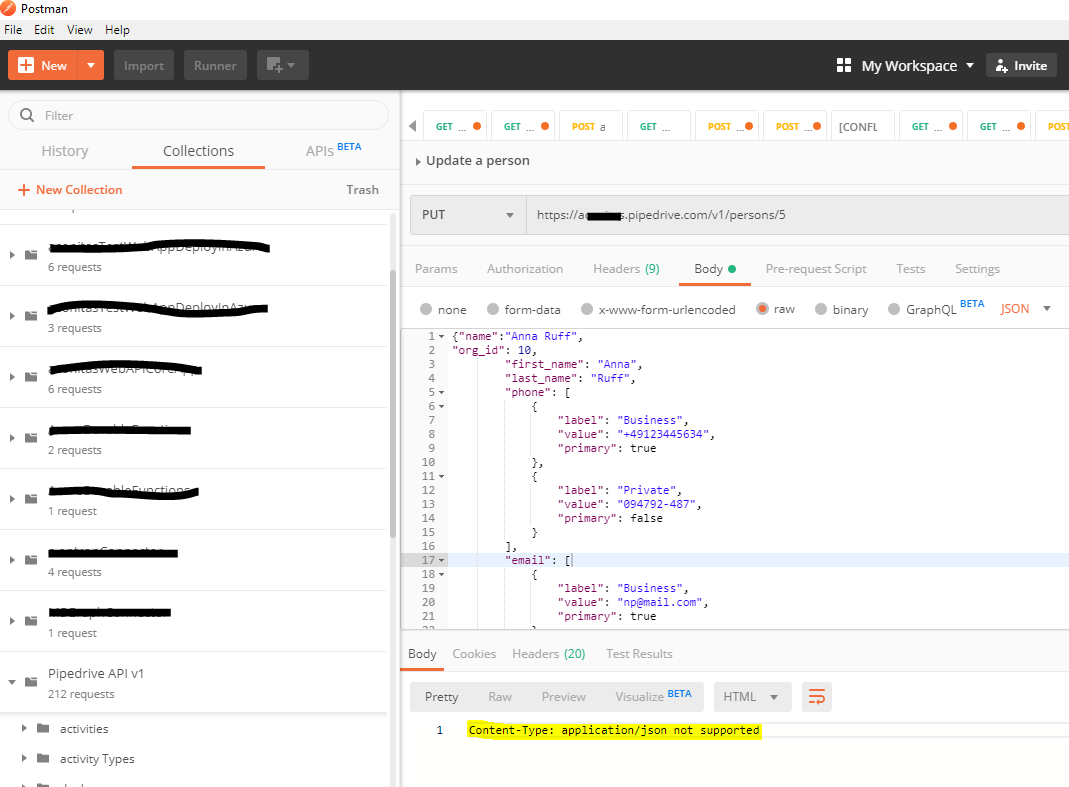Switch to the History tab
The image size is (1069, 787).
65,151
